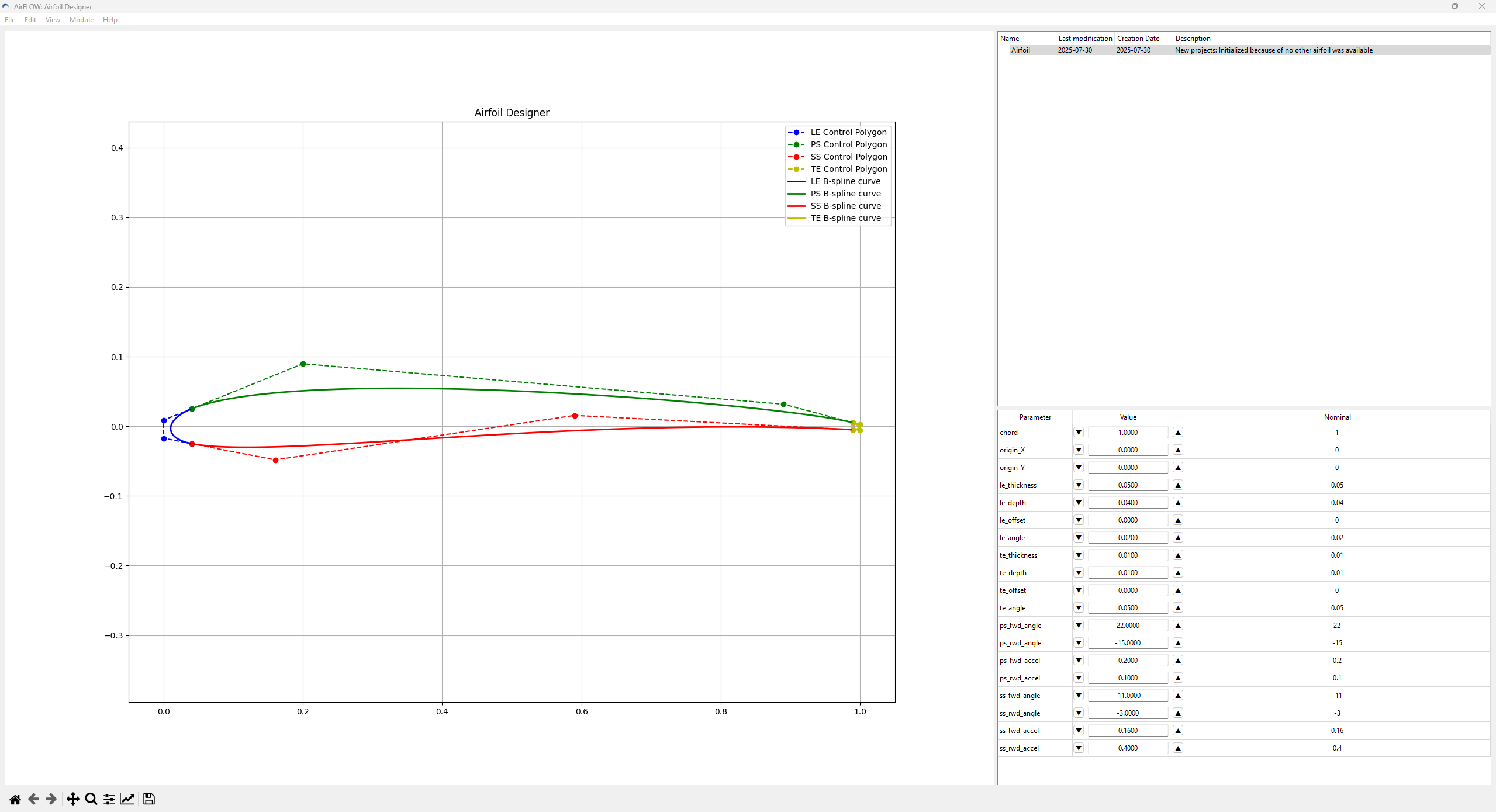1496x812 pixels.
Task: Open the axes edit parameters icon
Action: coord(127,799)
